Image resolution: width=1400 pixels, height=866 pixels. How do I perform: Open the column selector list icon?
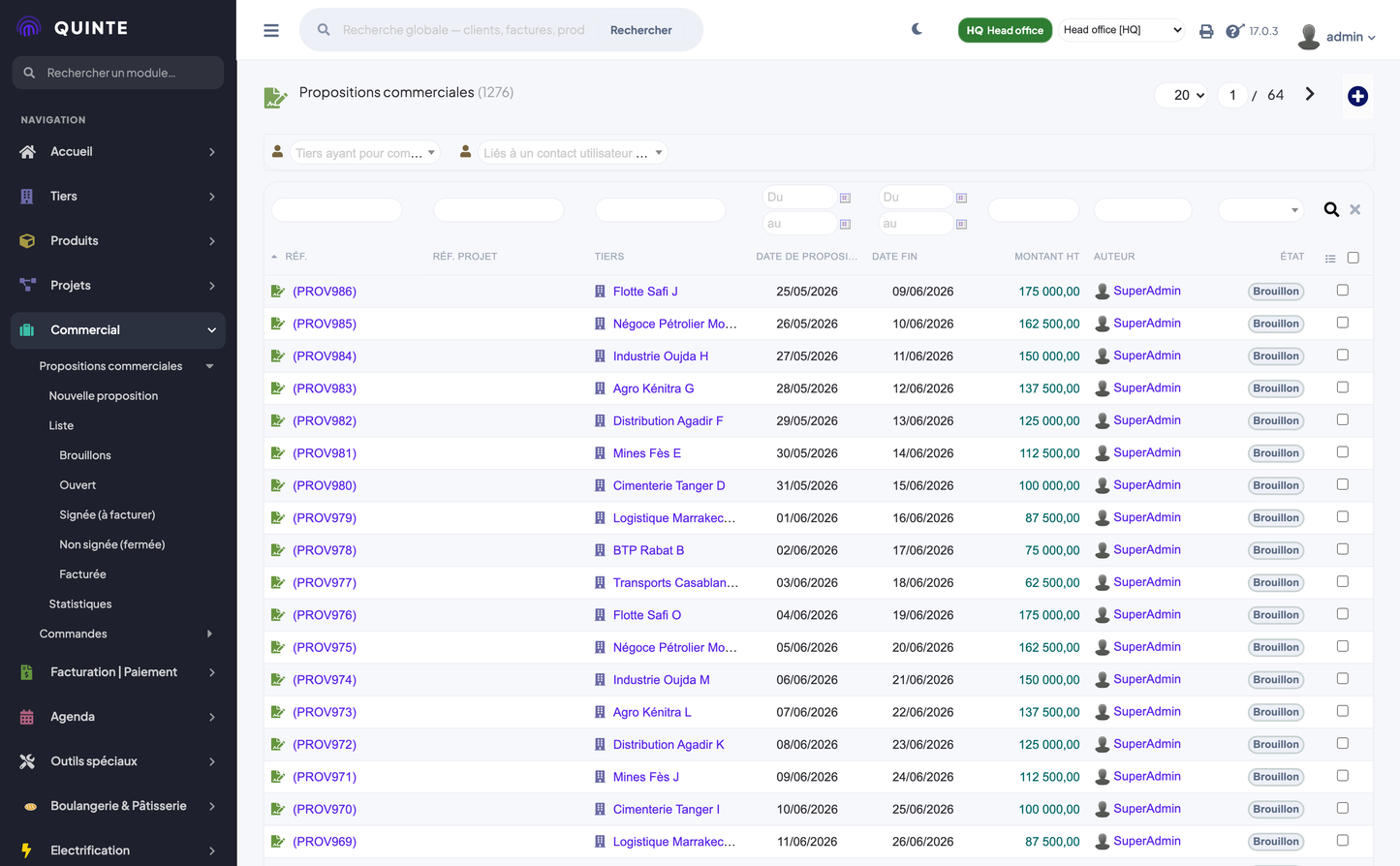point(1330,258)
